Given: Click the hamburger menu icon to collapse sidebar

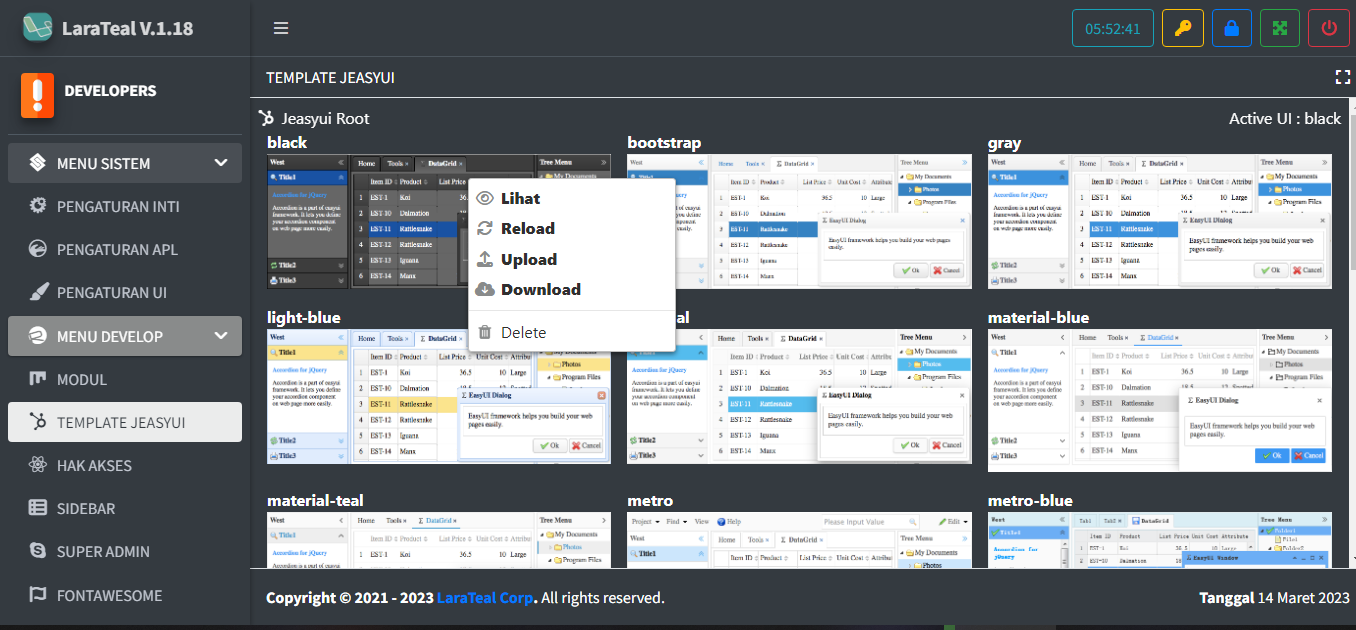Looking at the screenshot, I should point(281,27).
